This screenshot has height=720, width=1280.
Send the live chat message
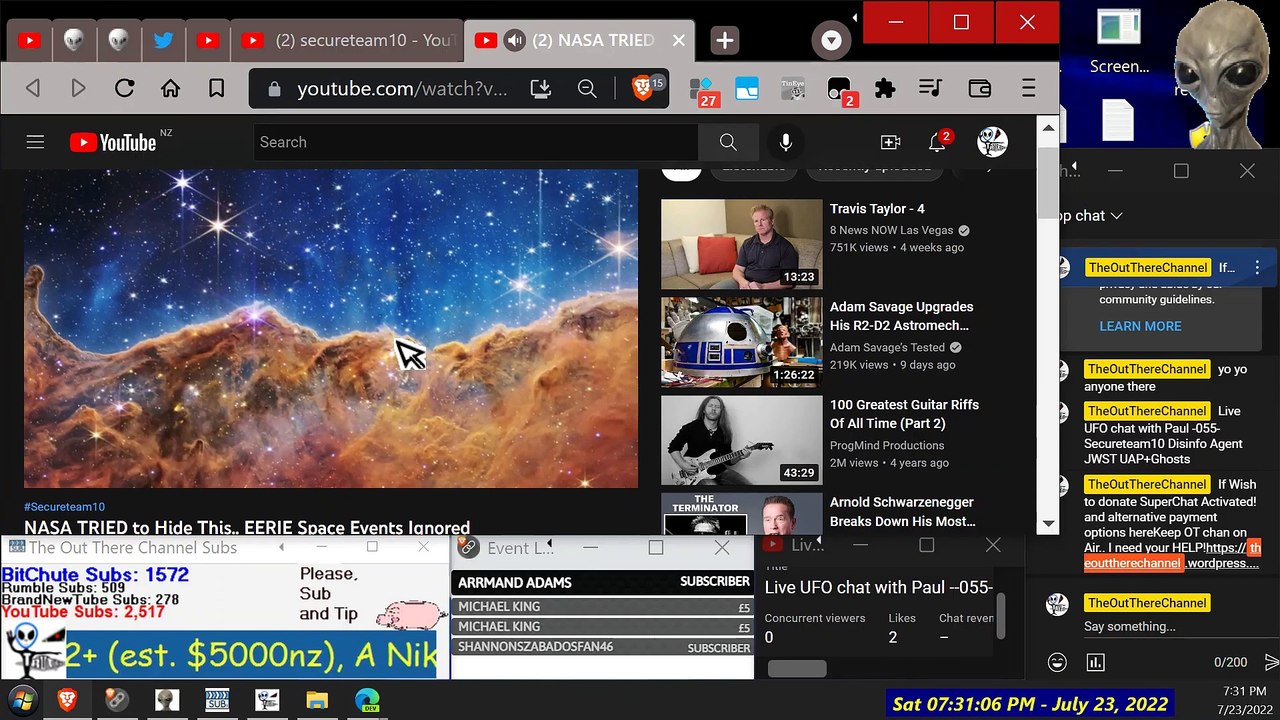[1271, 662]
